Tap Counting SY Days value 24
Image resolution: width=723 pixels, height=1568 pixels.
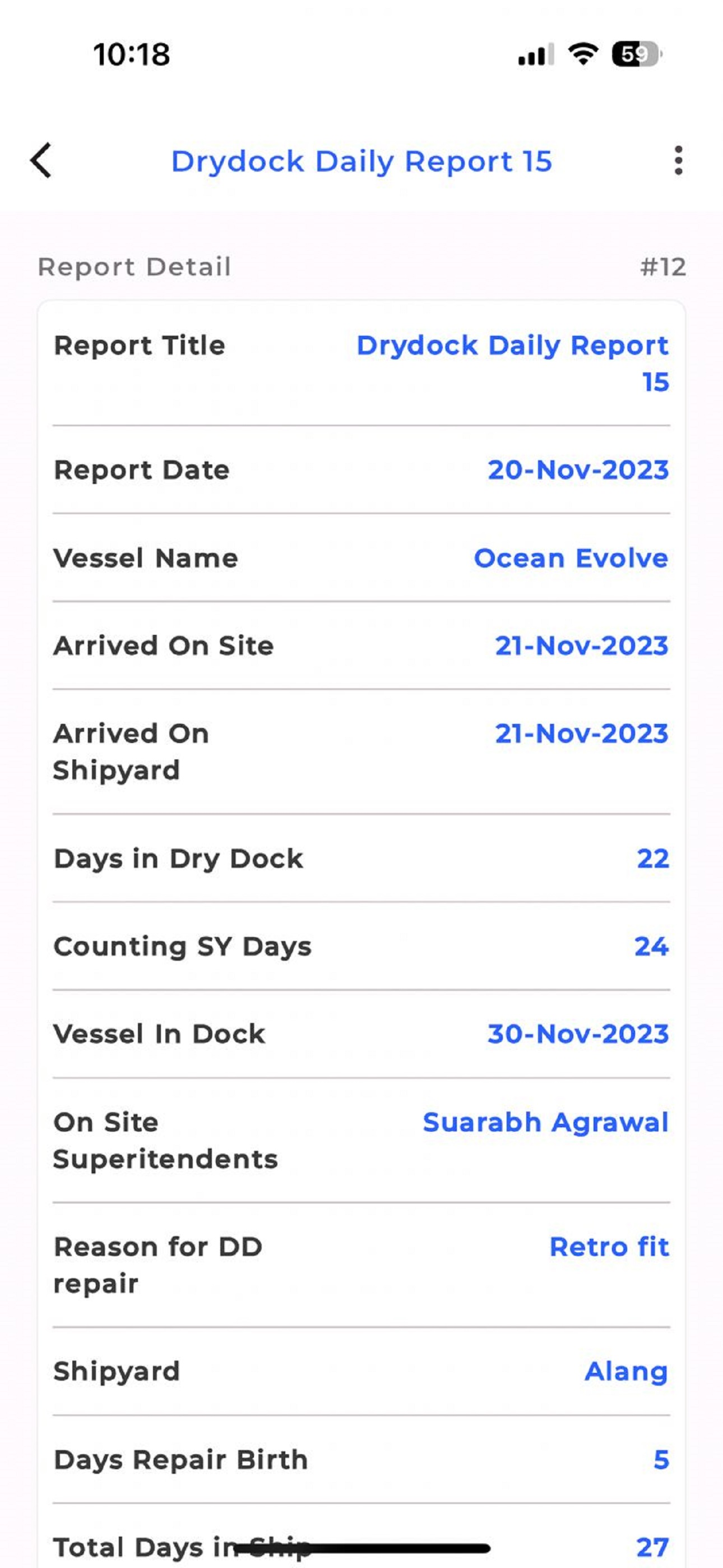(651, 947)
